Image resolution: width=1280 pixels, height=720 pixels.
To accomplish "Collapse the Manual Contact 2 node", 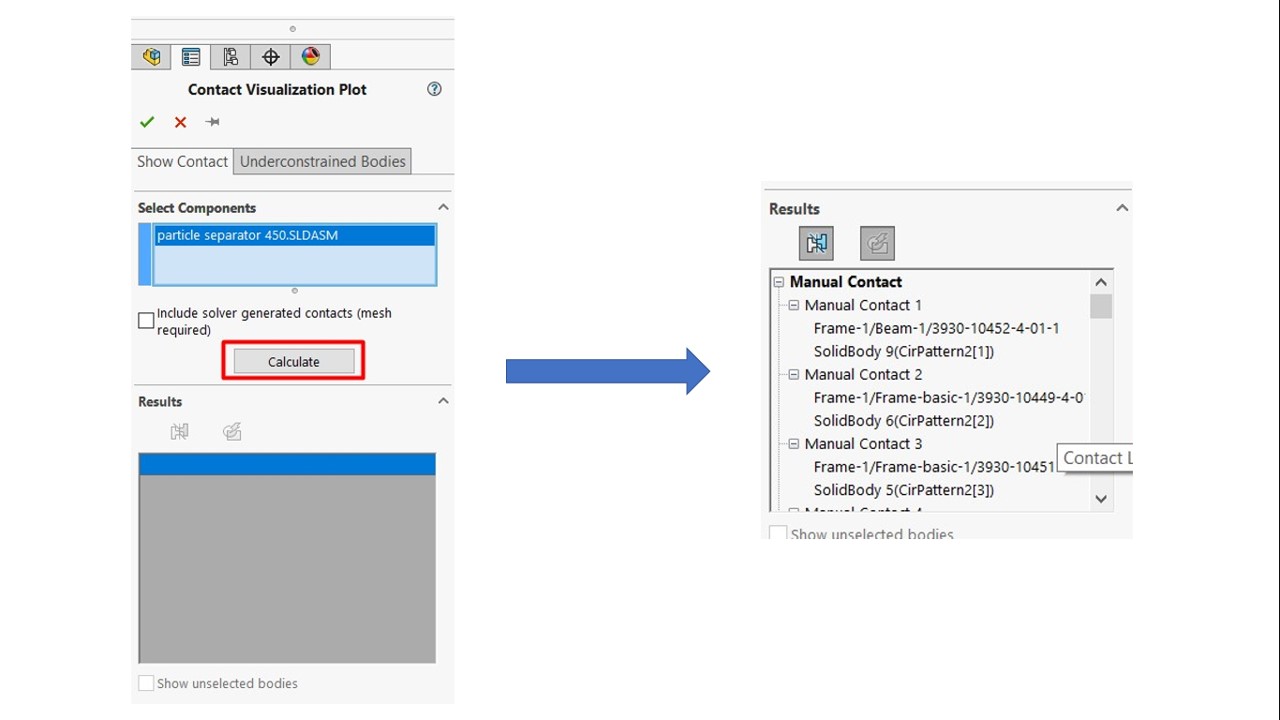I will (x=794, y=374).
